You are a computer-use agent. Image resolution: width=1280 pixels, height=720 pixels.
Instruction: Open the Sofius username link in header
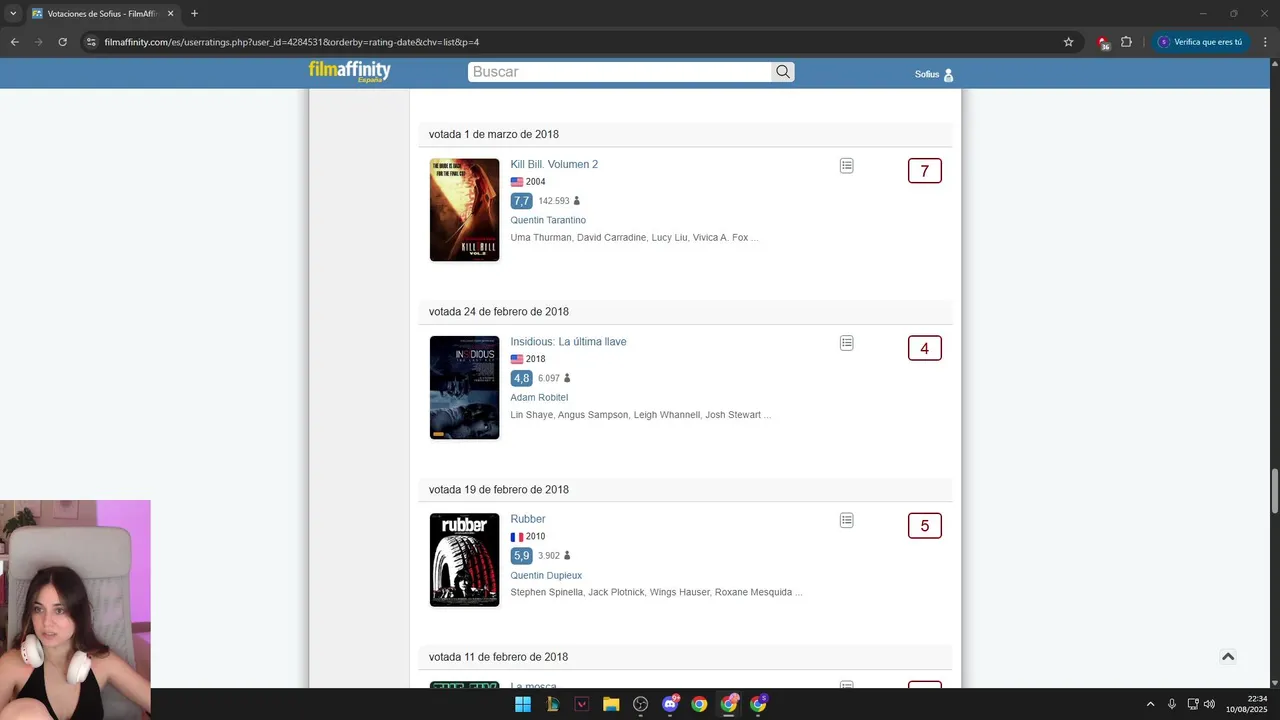[927, 75]
